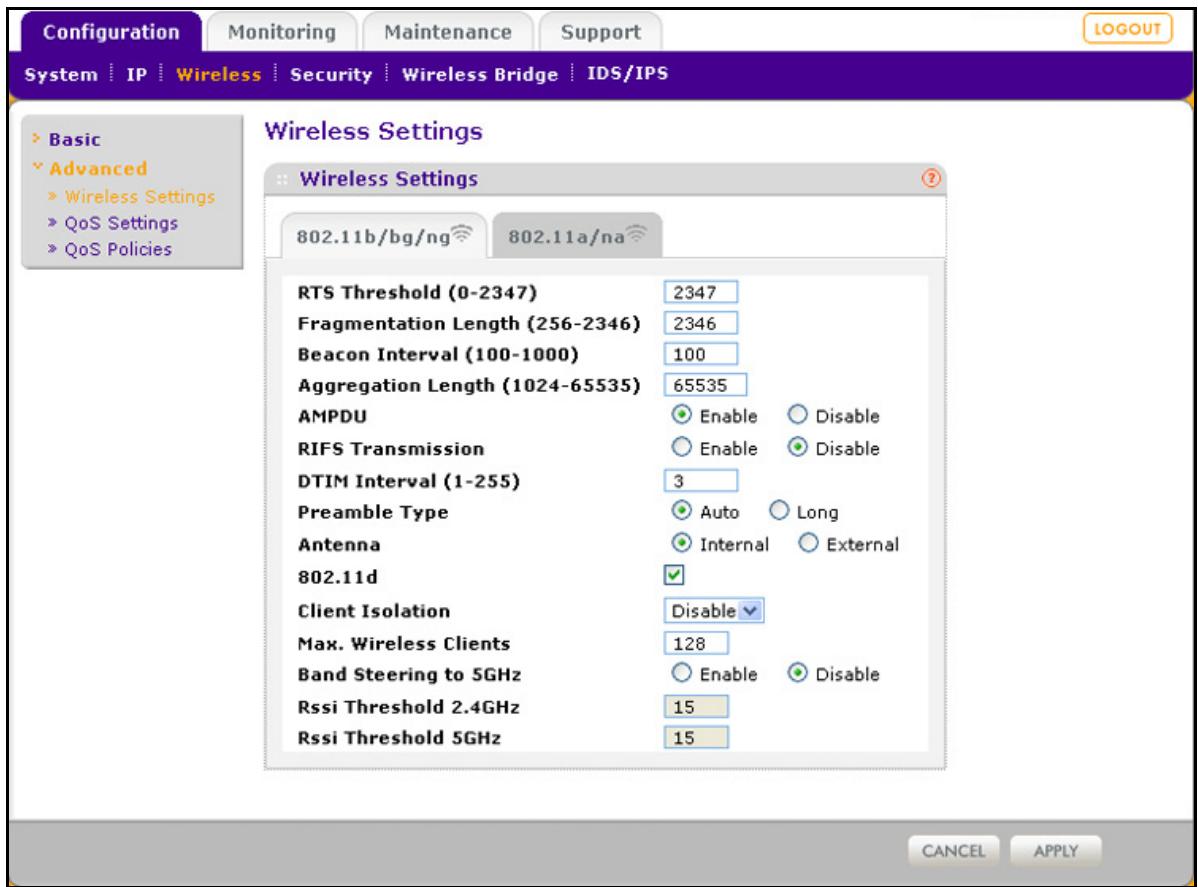Open the Client Isolation dropdown
1198x887 pixels.
714,611
